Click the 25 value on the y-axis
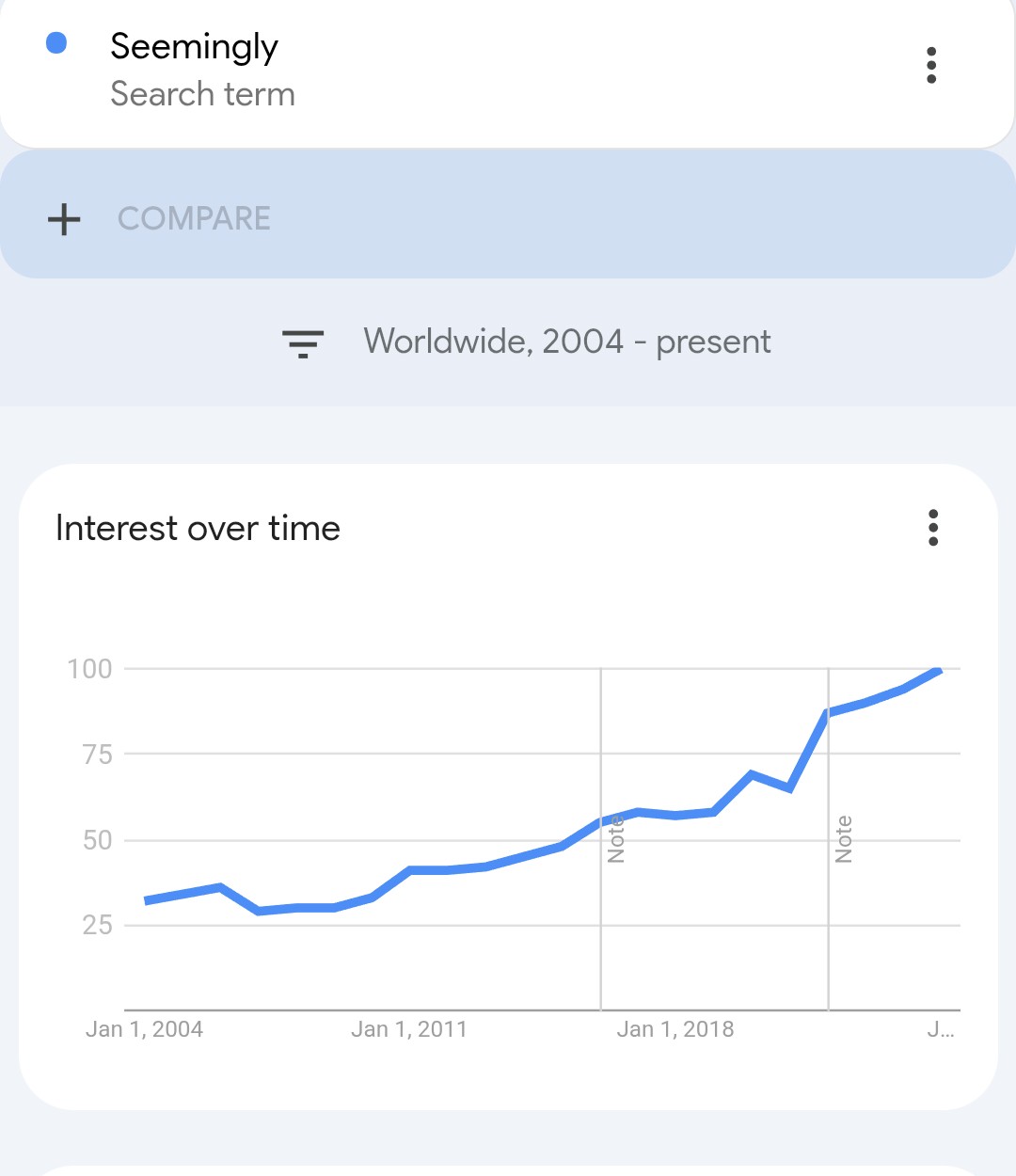This screenshot has width=1016, height=1176. point(97,926)
